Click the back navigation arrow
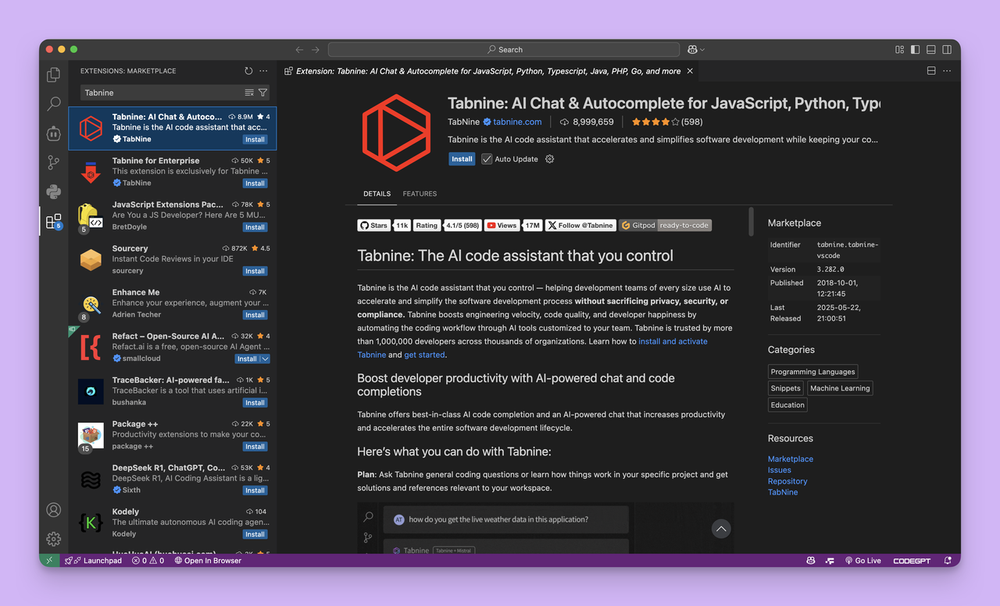Screen dimensions: 1000x606 point(298,48)
